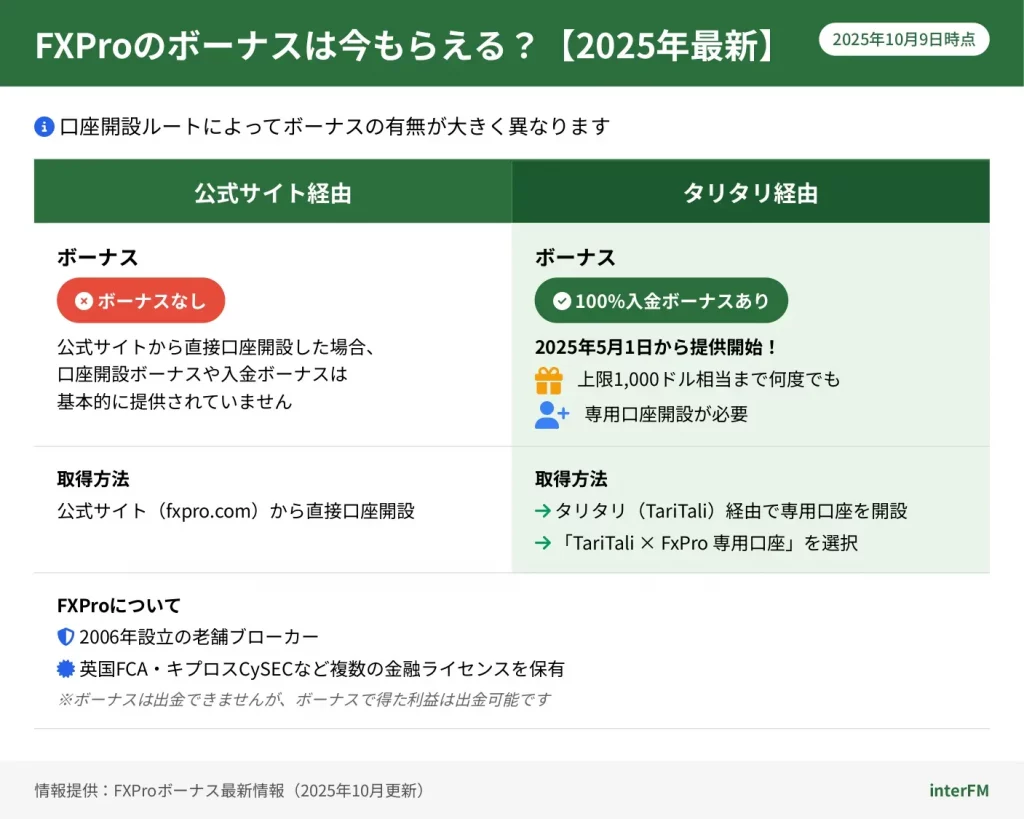Click the X icon in the red ボーナスなし badge
The height and width of the screenshot is (819, 1024).
click(84, 301)
